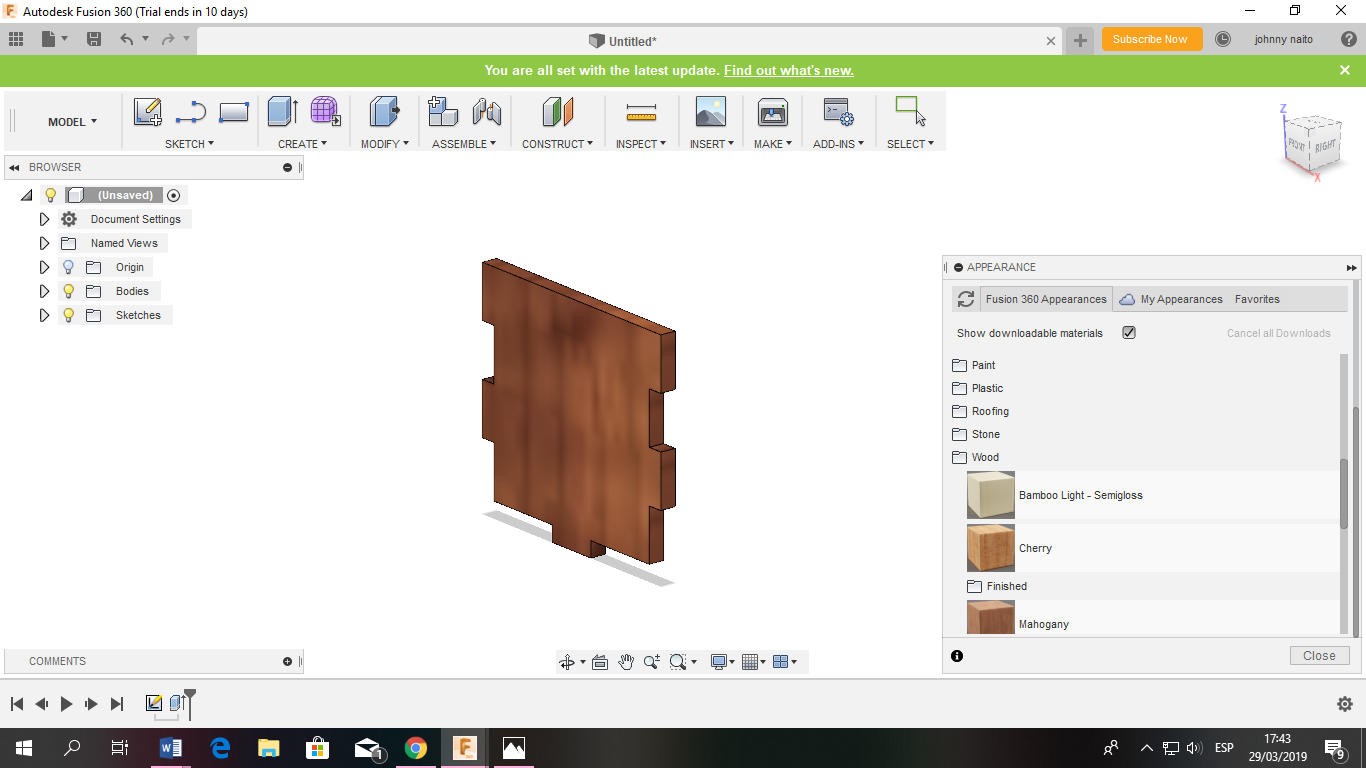
Task: Expand the Bodies tree node
Action: pyautogui.click(x=44, y=291)
